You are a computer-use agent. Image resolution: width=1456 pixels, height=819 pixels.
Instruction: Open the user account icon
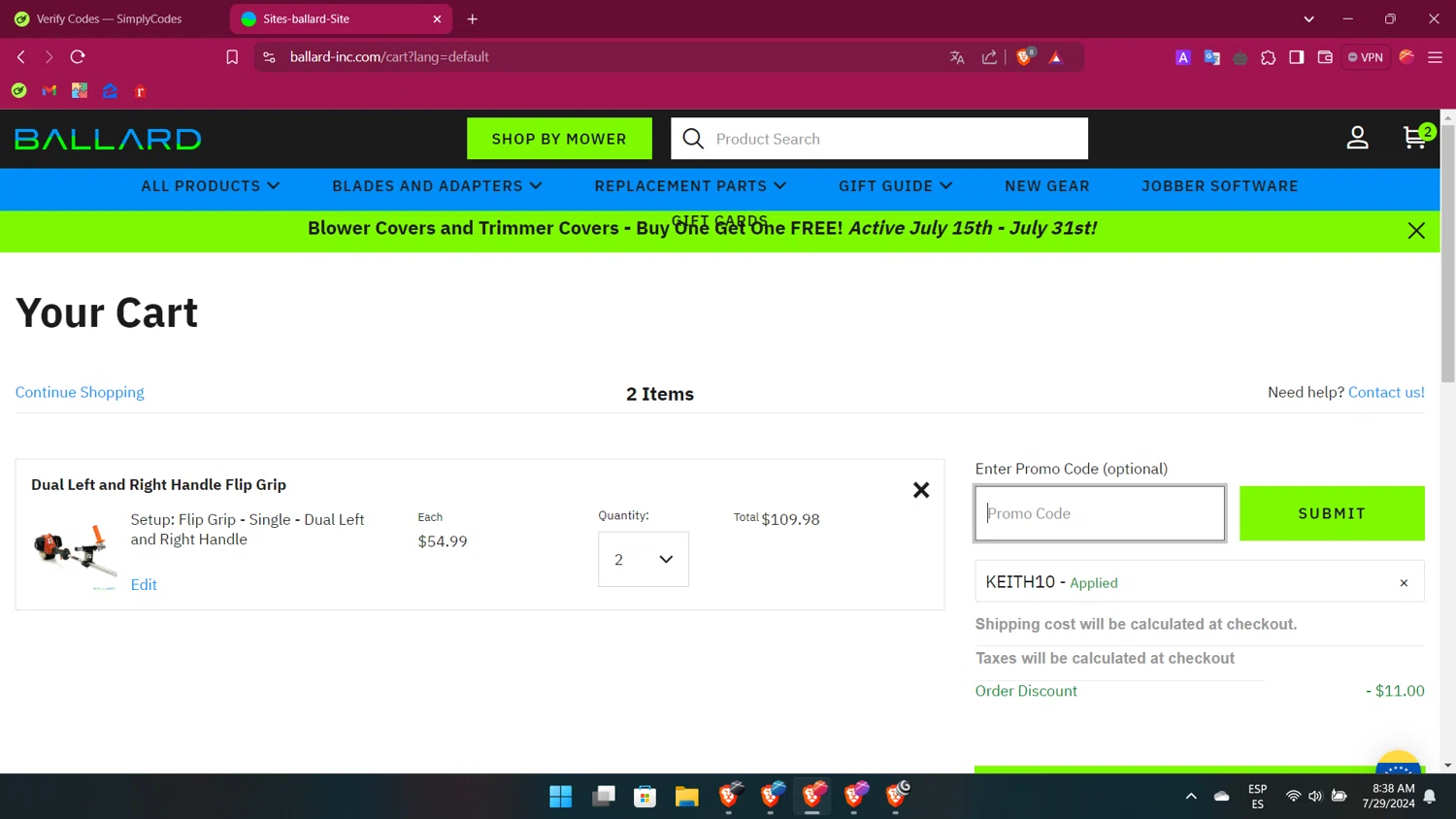click(x=1357, y=138)
